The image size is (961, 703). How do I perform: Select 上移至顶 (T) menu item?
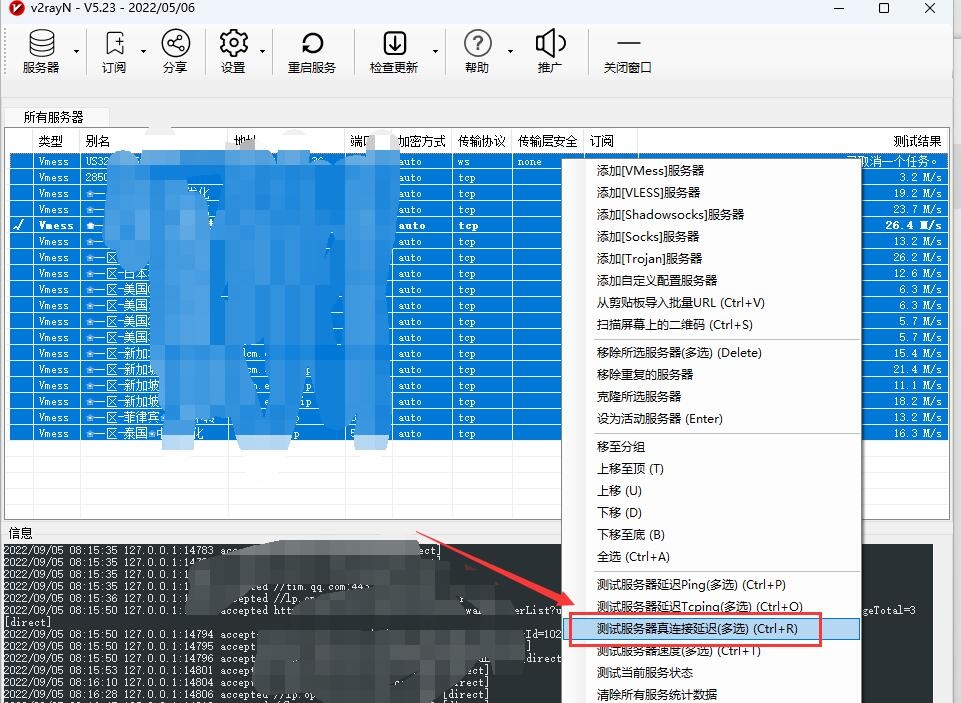point(630,469)
